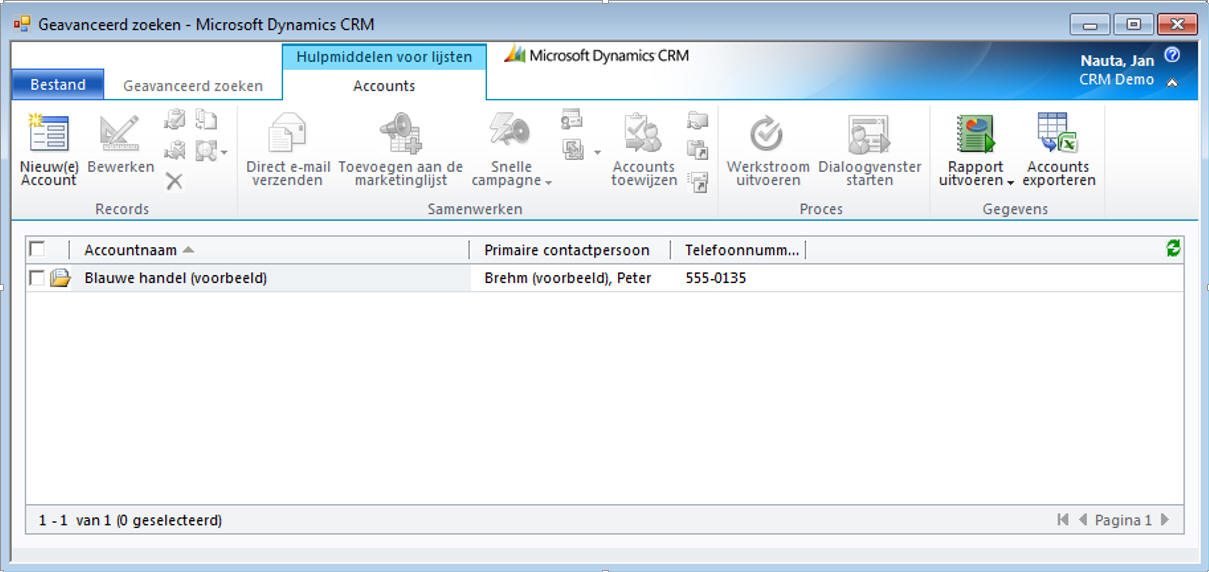Expand the Snelle campagne dropdown arrow
The height and width of the screenshot is (572, 1209).
548,182
